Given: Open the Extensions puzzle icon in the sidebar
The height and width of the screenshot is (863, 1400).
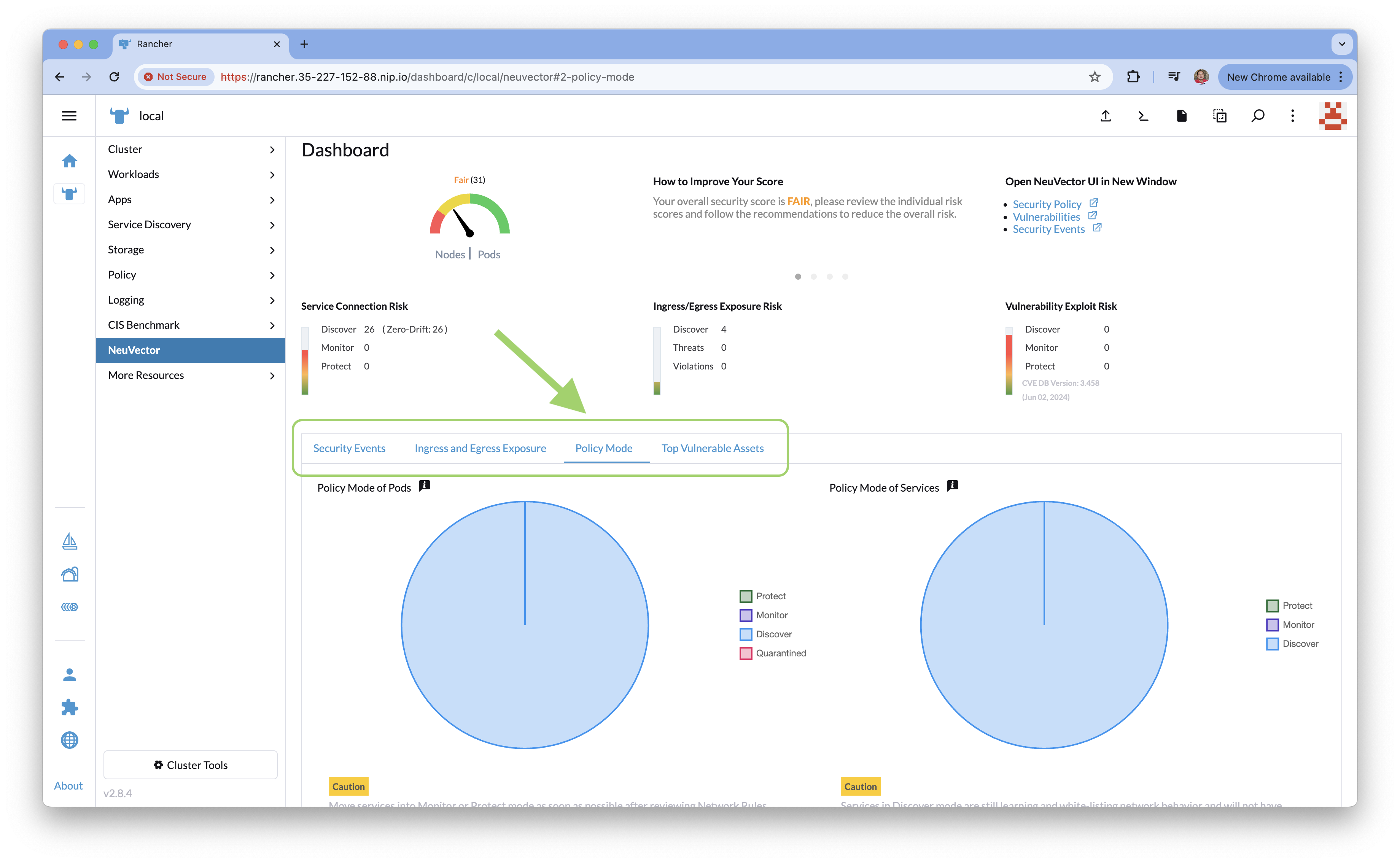Looking at the screenshot, I should tap(70, 707).
